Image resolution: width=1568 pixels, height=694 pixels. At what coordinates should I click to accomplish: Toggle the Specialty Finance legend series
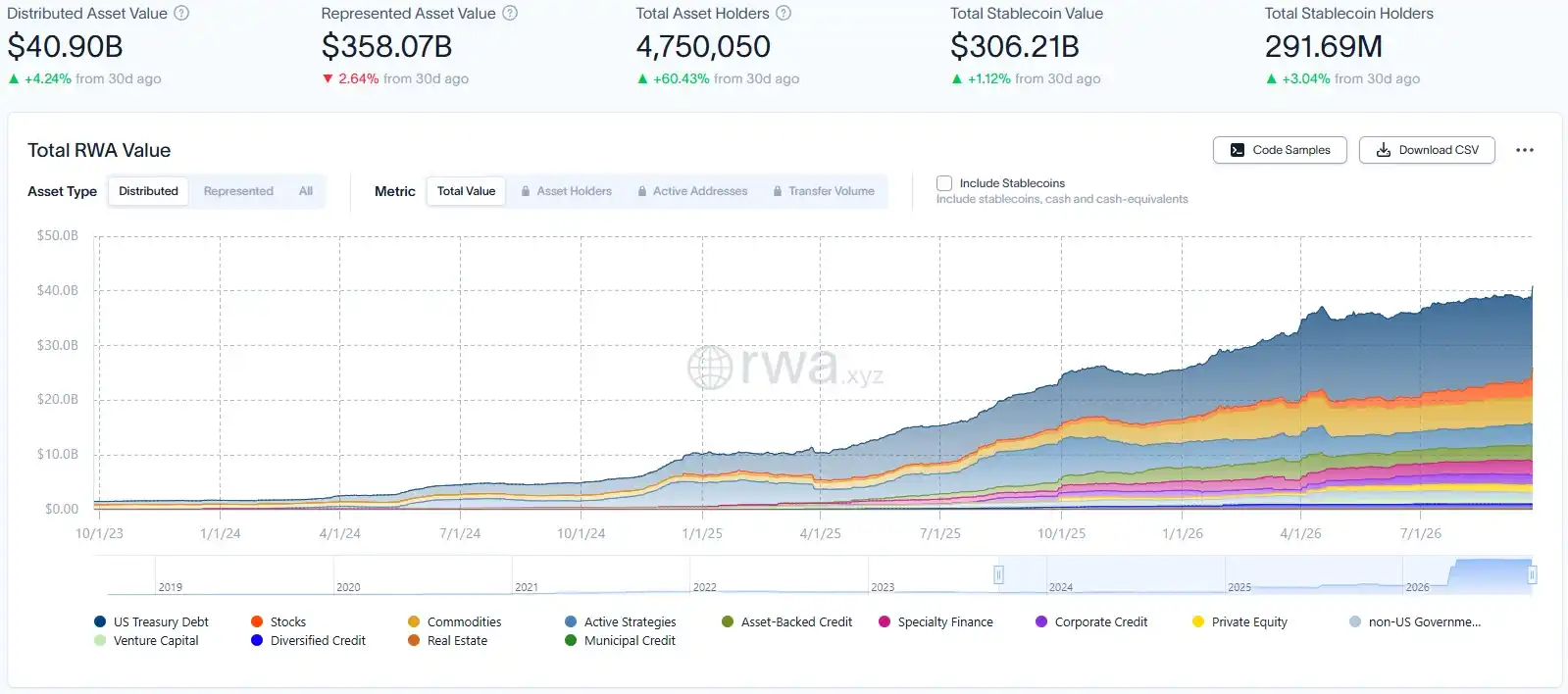[x=936, y=621]
